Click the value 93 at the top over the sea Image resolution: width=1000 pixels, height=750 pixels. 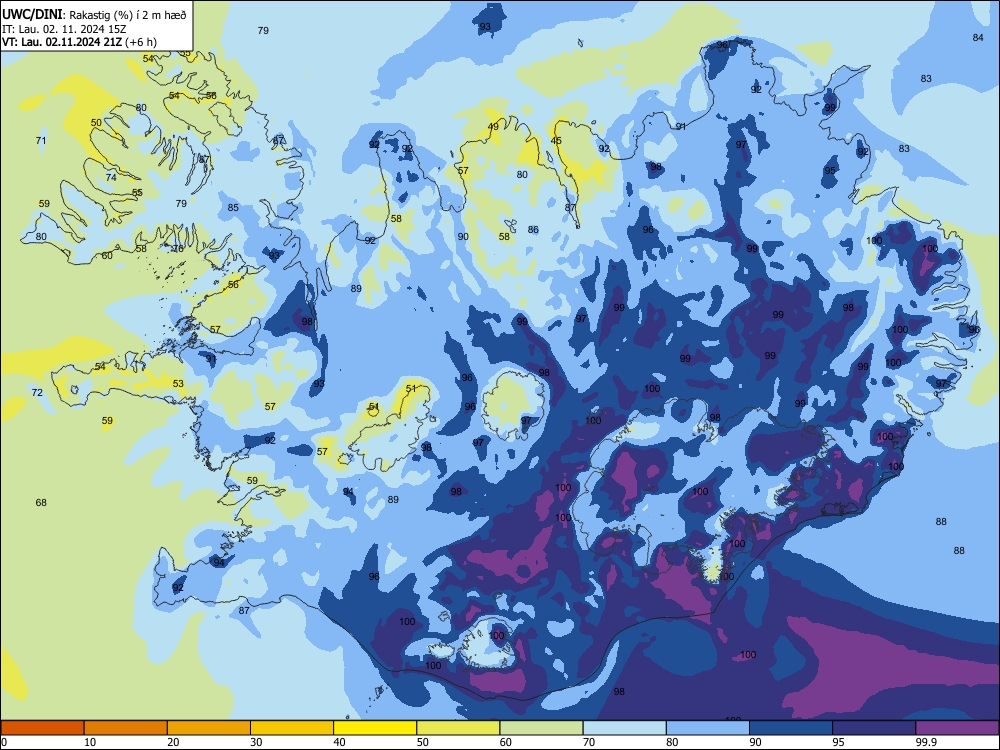point(485,26)
